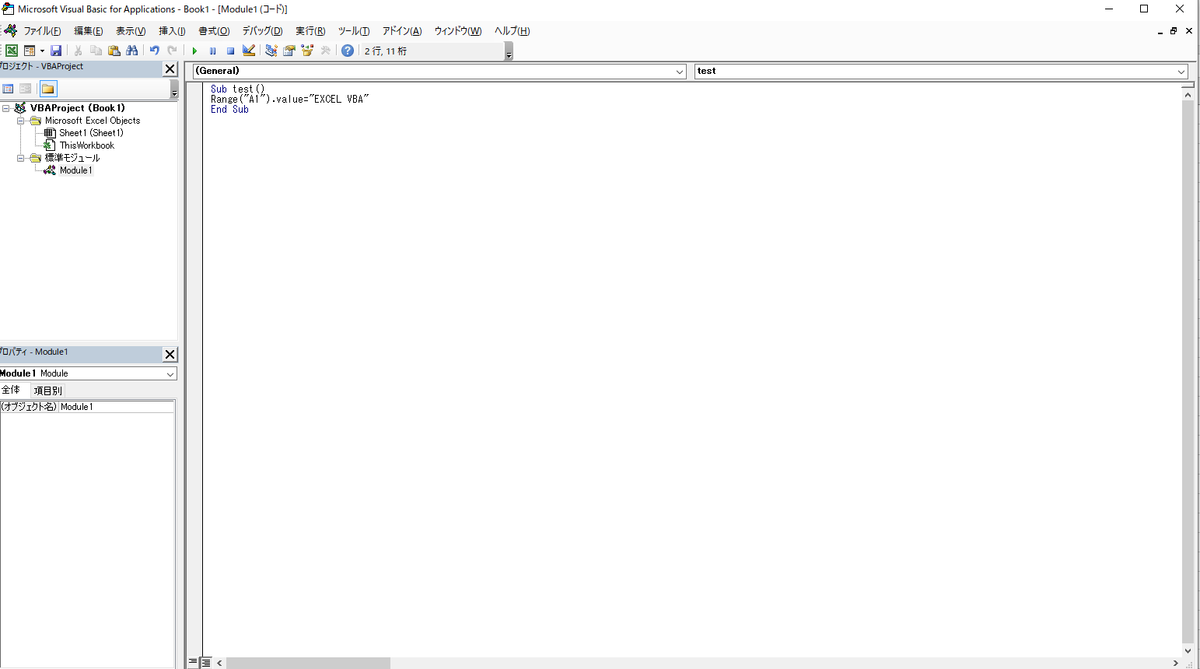Close the Properties pane
1200x669 pixels.
click(170, 354)
